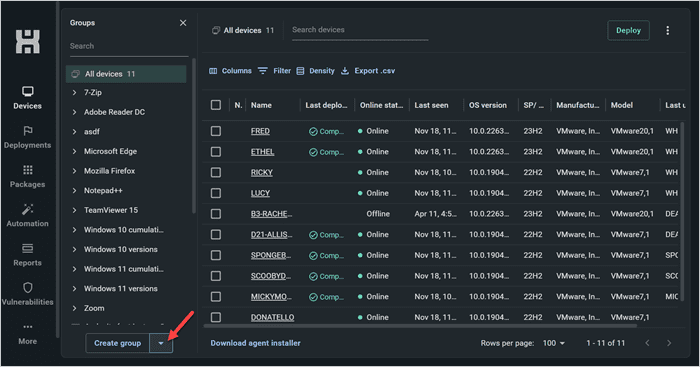Image resolution: width=700 pixels, height=367 pixels.
Task: Check the box for ETHEL
Action: click(x=216, y=152)
